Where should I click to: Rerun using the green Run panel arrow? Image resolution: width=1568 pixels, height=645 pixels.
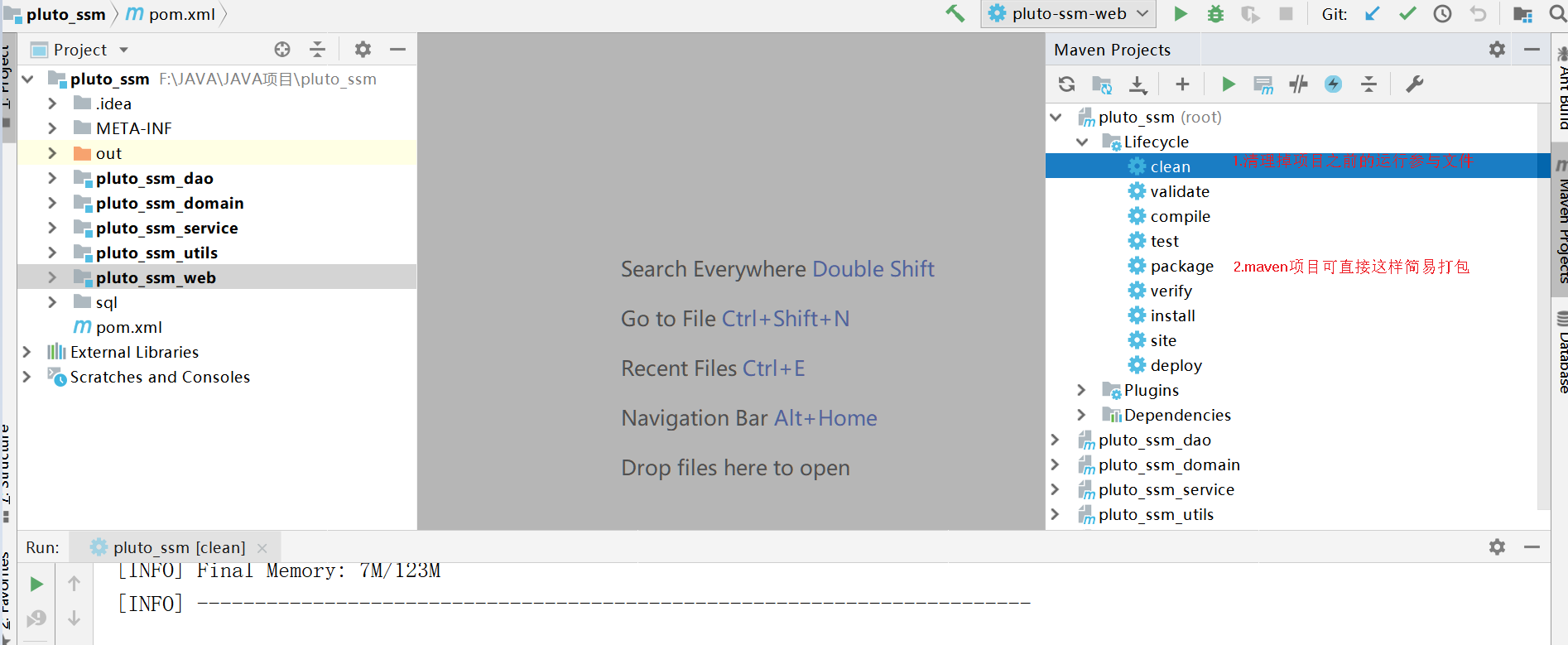point(36,584)
